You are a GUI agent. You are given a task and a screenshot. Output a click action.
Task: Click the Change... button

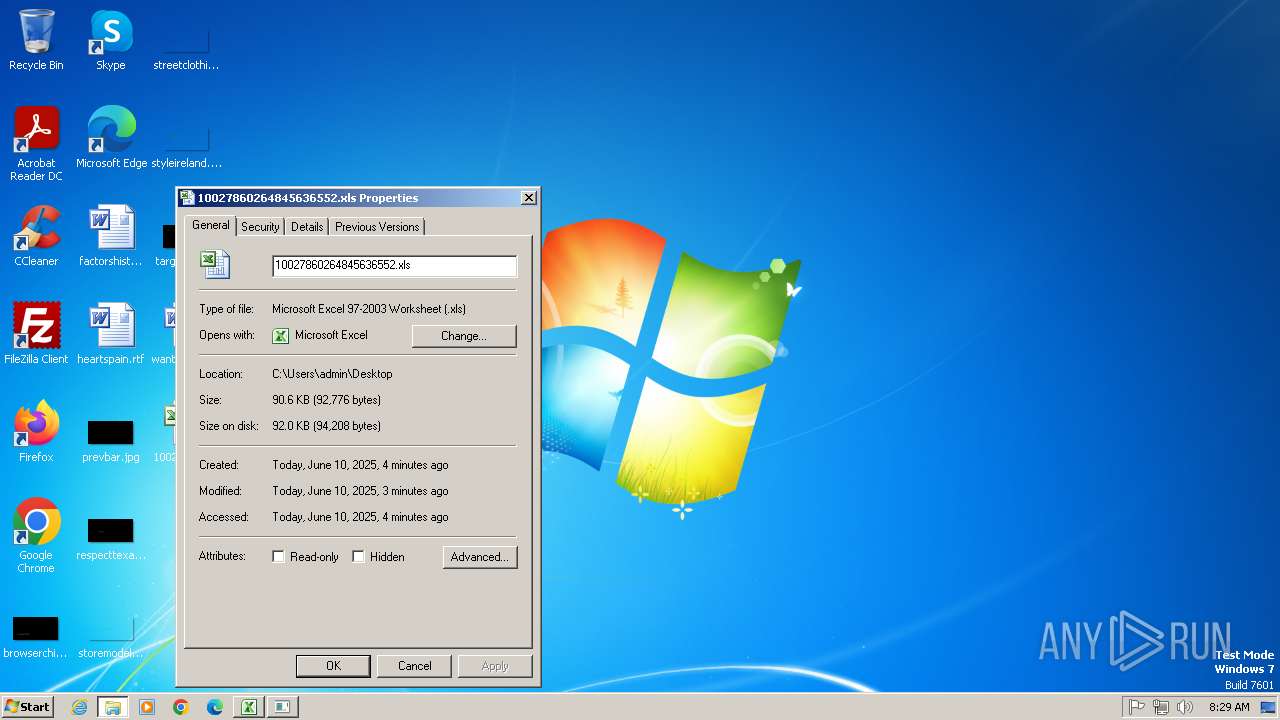point(464,336)
